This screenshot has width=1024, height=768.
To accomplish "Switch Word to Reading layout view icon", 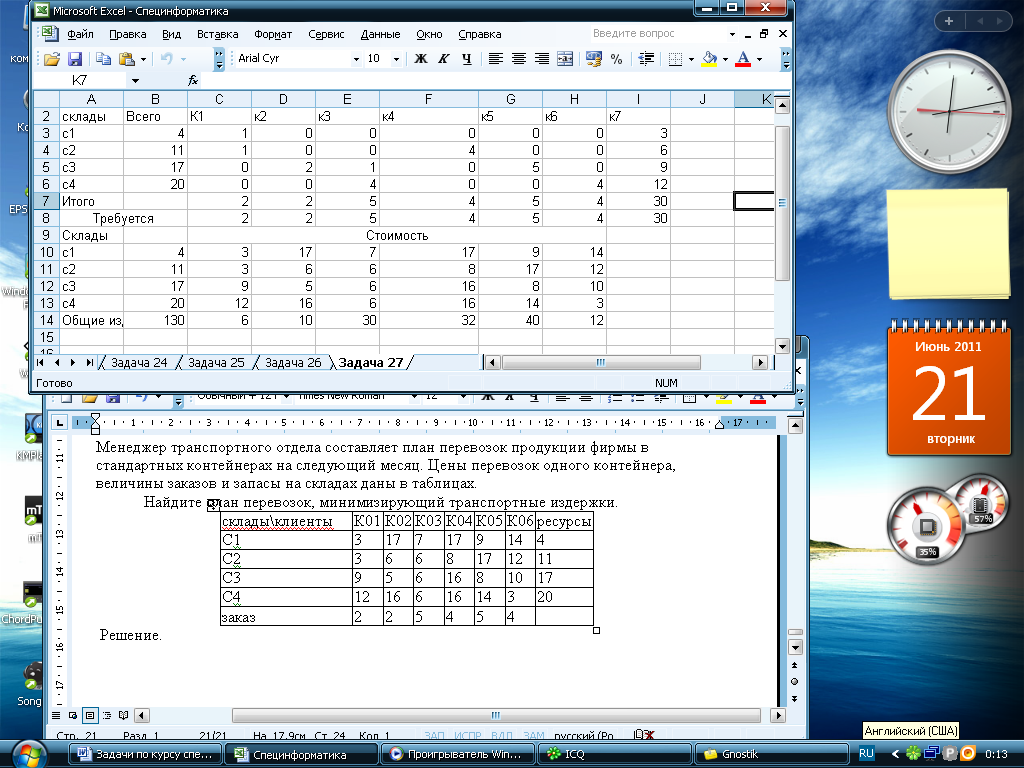I will 123,715.
